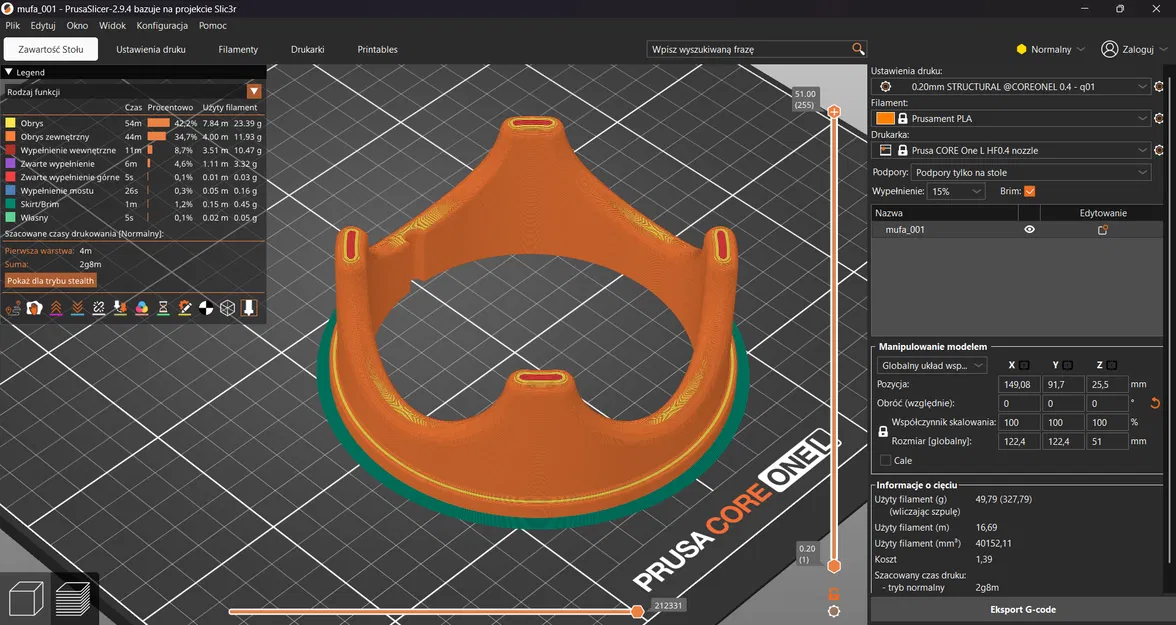Click the Eksport G-code button
This screenshot has height=625, width=1176.
click(1022, 609)
